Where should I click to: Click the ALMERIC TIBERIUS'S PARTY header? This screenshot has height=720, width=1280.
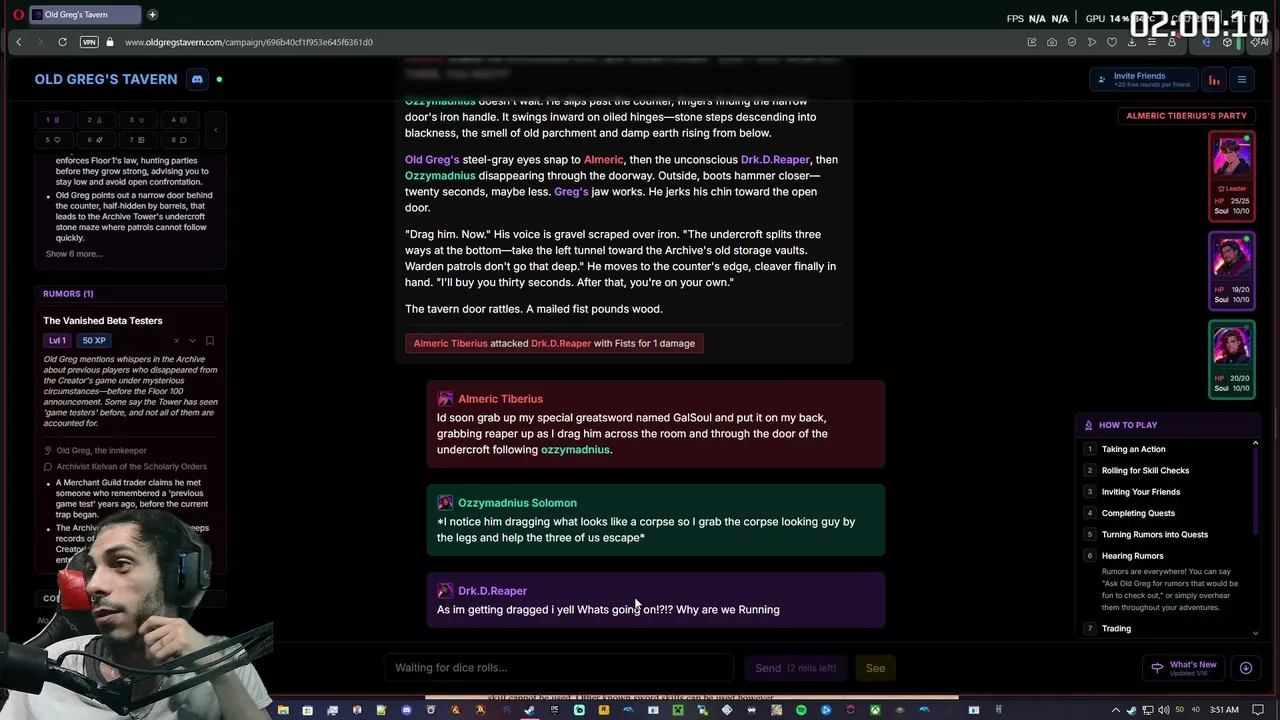pyautogui.click(x=1186, y=116)
